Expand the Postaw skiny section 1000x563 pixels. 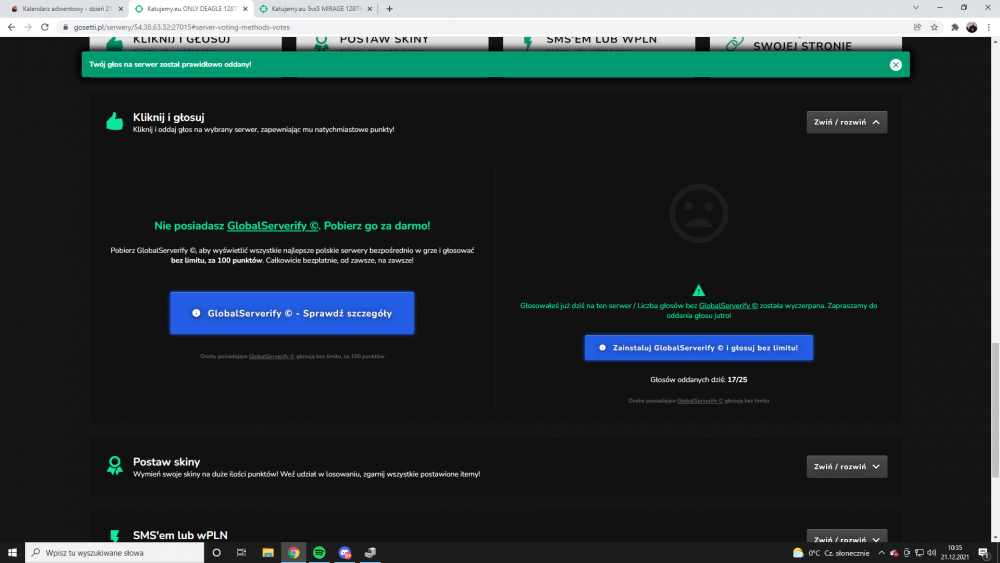point(846,466)
